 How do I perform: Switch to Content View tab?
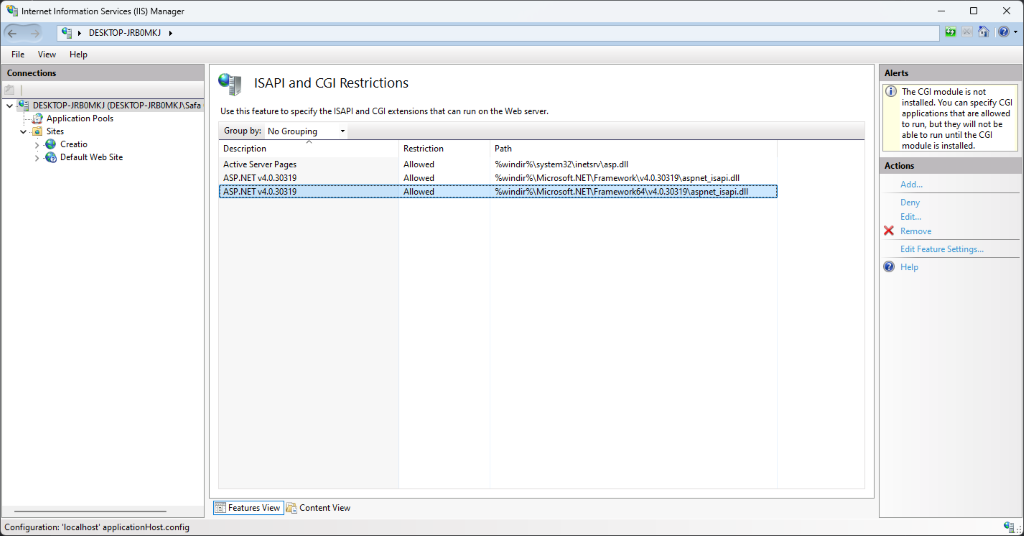[318, 507]
